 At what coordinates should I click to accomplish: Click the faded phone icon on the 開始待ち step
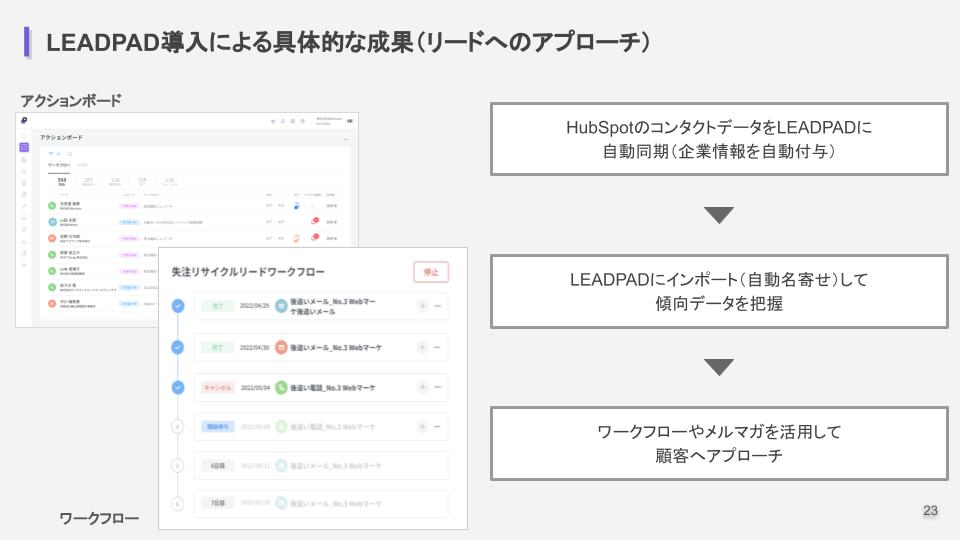pyautogui.click(x=281, y=426)
